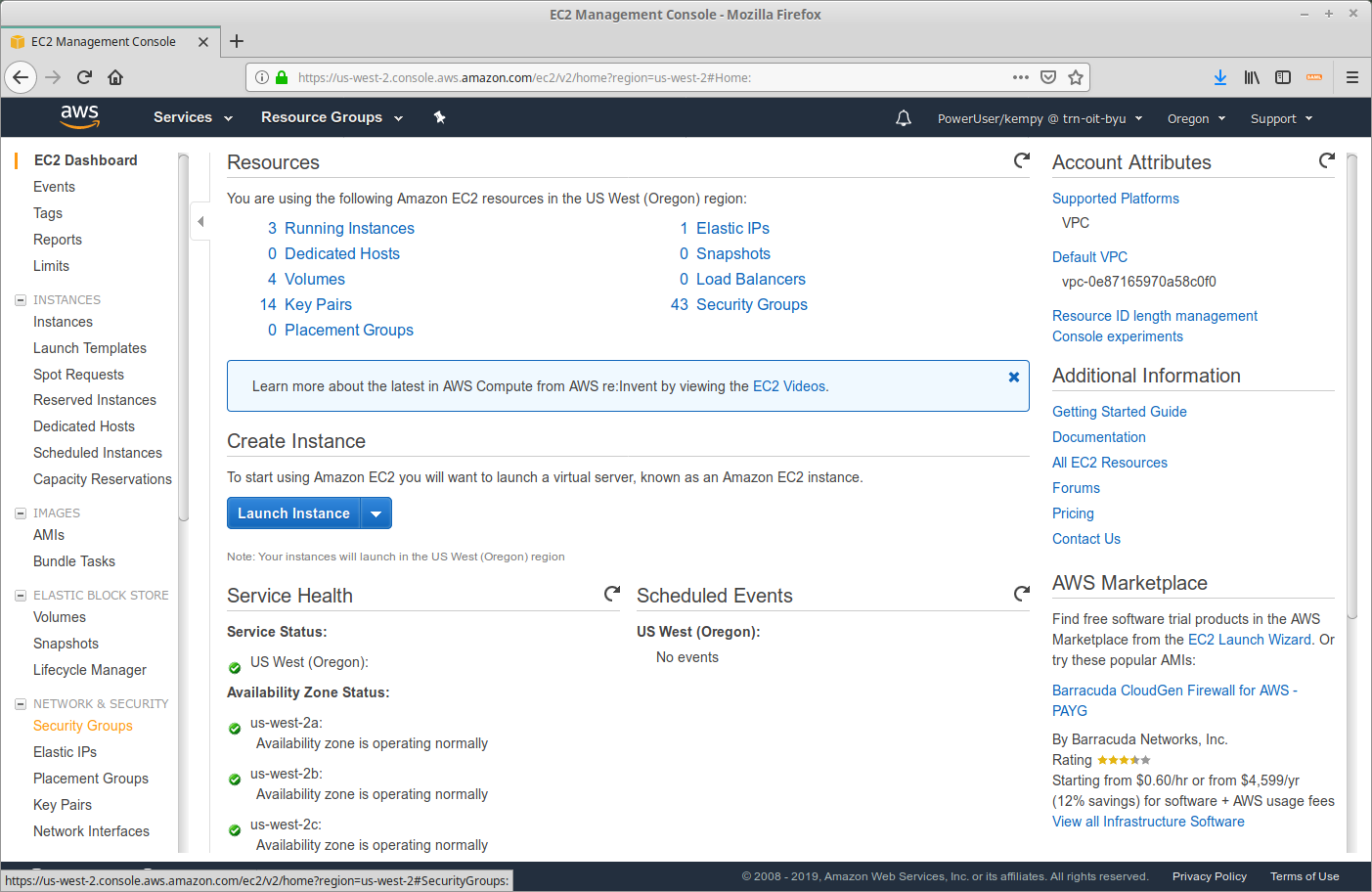Open Resource ID length management link
The image size is (1372, 892).
coord(1155,316)
